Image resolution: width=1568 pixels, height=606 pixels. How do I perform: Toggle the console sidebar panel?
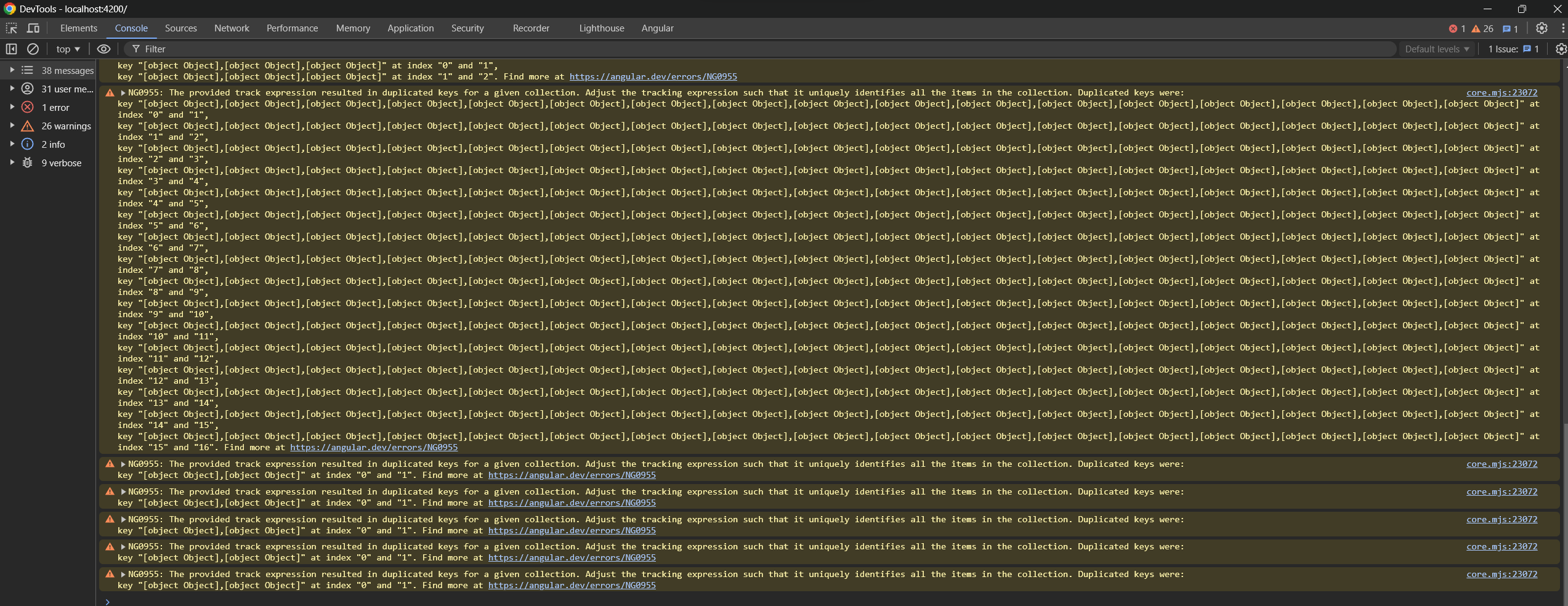coord(11,49)
